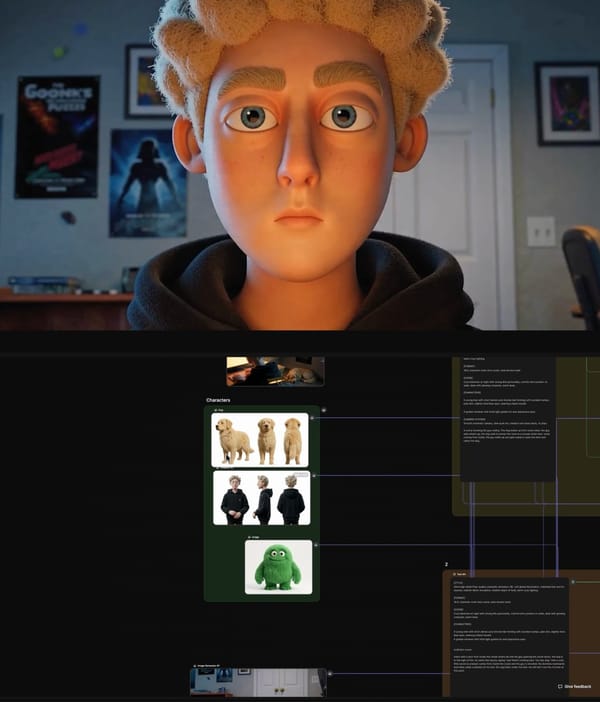This screenshot has height=702, width=600.
Task: Select the green furry monster image node
Action: coord(279,567)
